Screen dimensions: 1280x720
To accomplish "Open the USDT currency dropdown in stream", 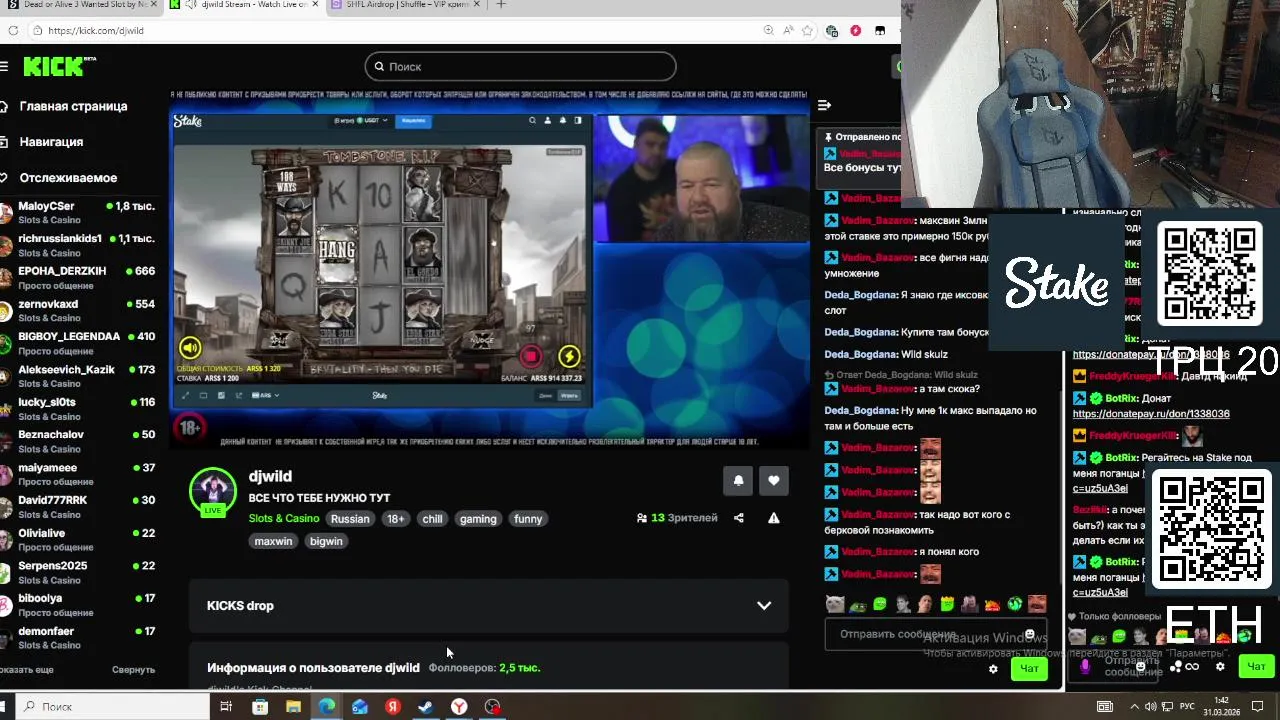I will point(362,121).
